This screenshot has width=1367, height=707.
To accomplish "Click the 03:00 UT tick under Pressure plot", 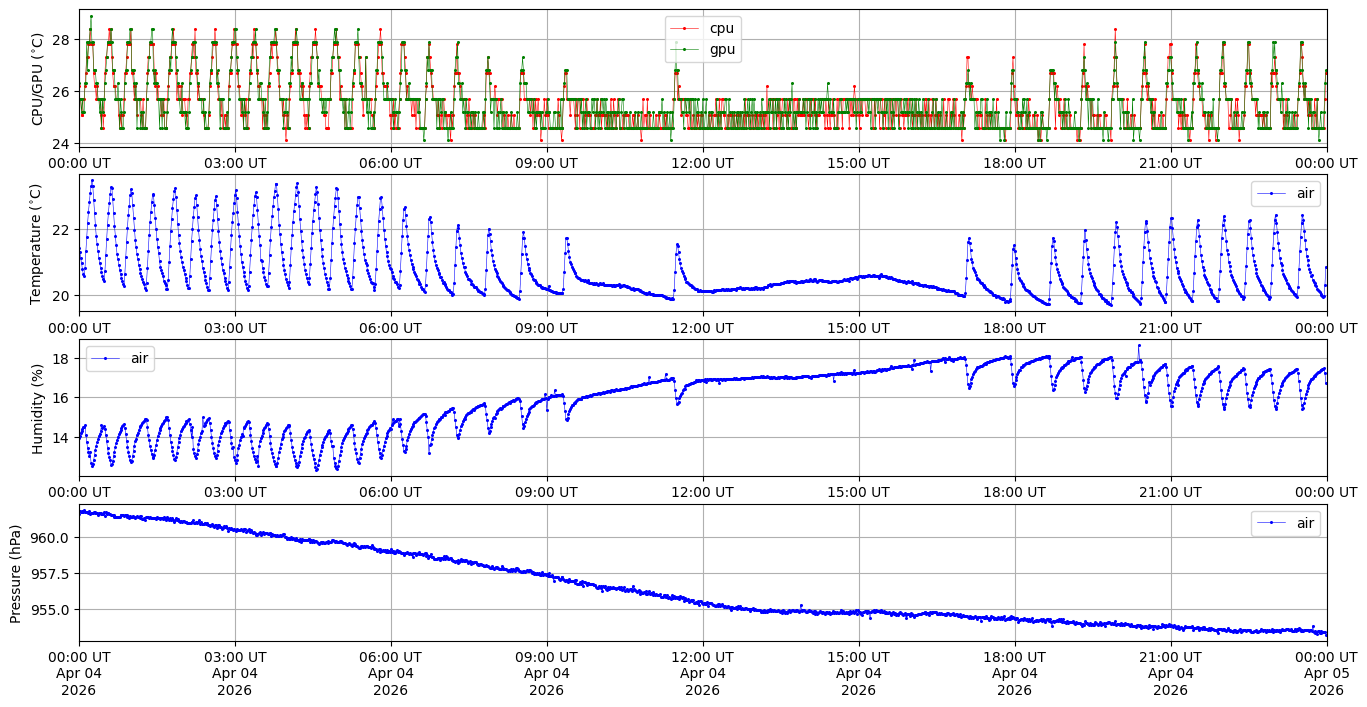I will pyautogui.click(x=234, y=657).
